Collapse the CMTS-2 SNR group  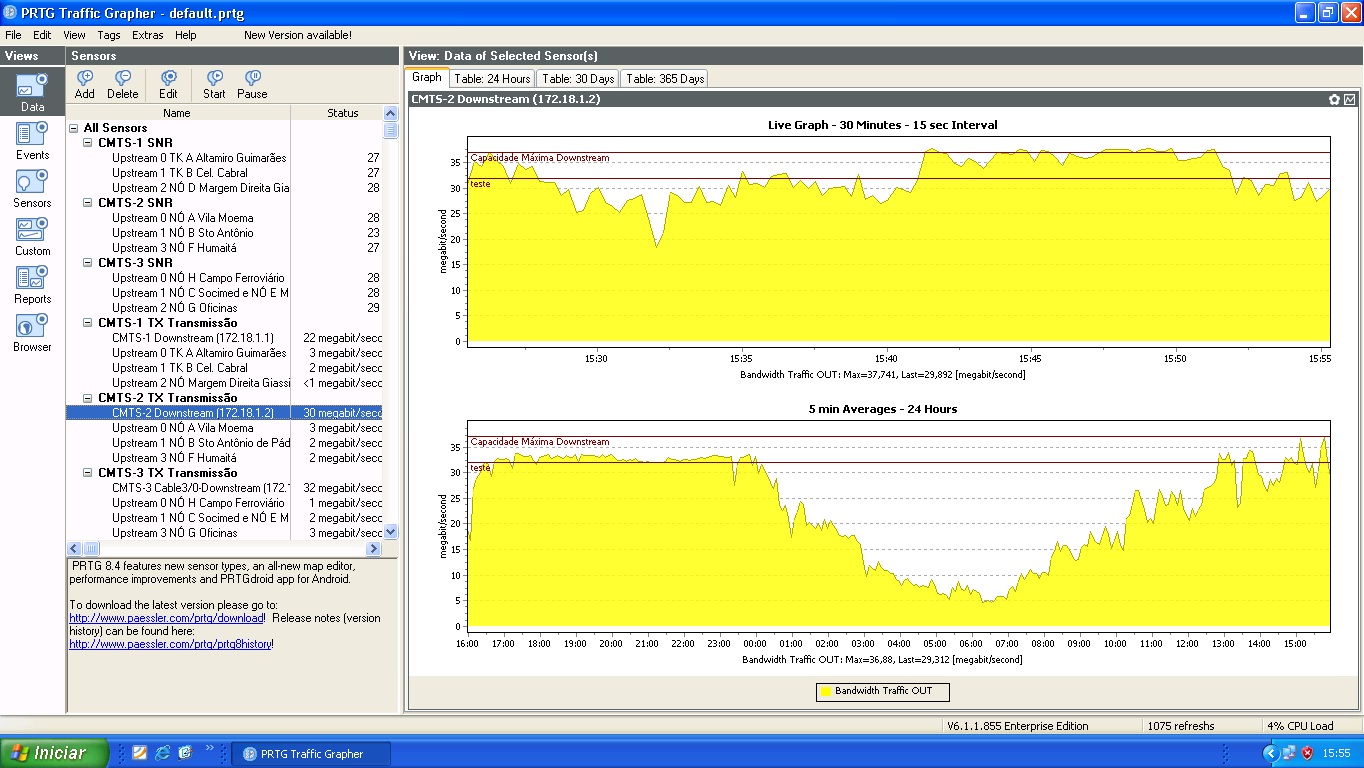click(x=88, y=203)
